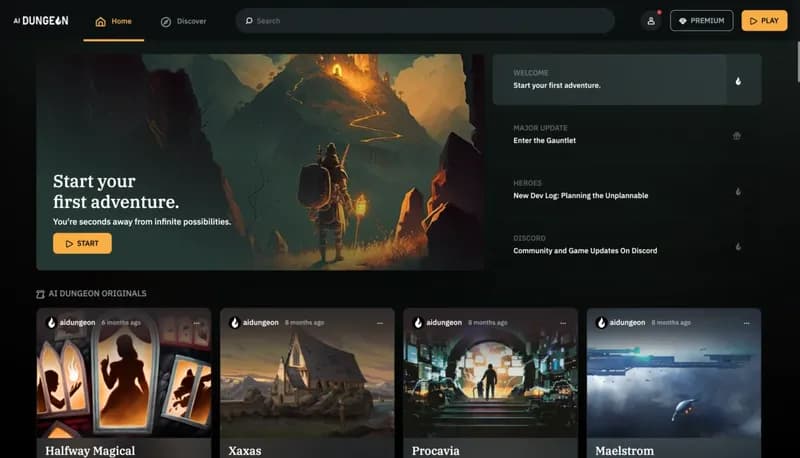800x458 pixels.
Task: Click the Procavia title text
Action: pos(436,451)
